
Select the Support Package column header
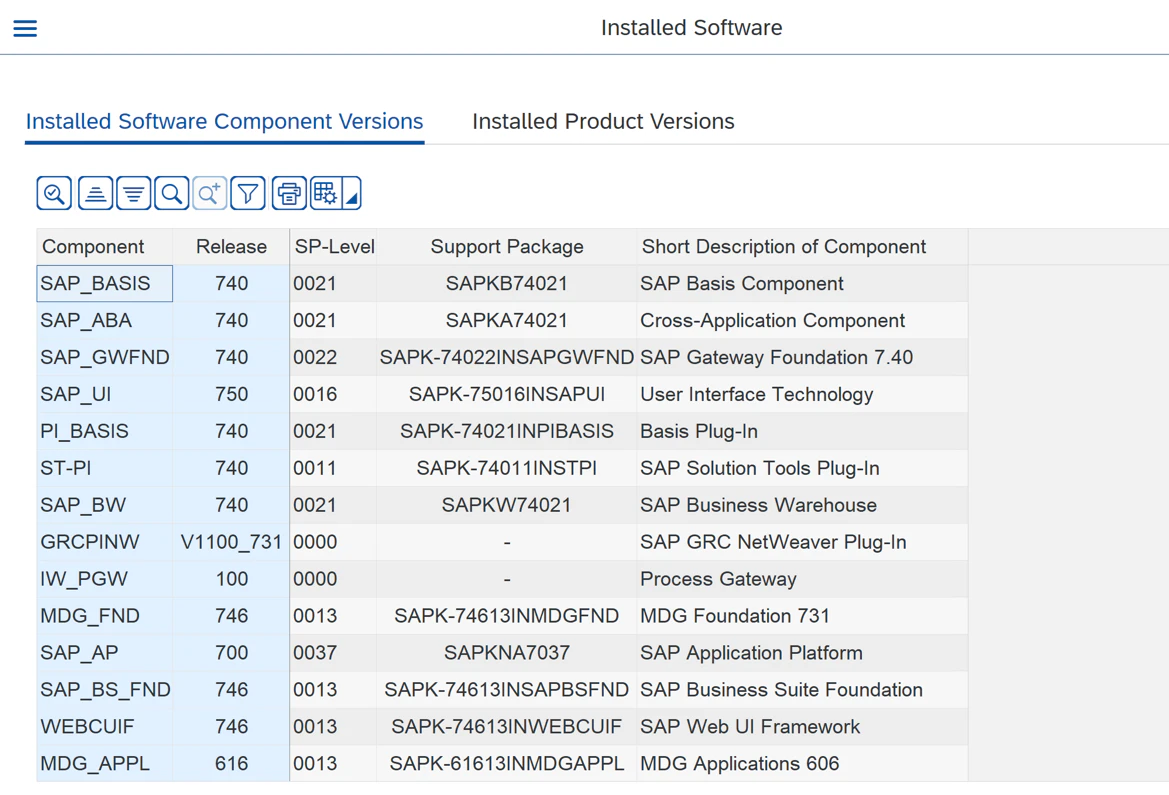[507, 247]
